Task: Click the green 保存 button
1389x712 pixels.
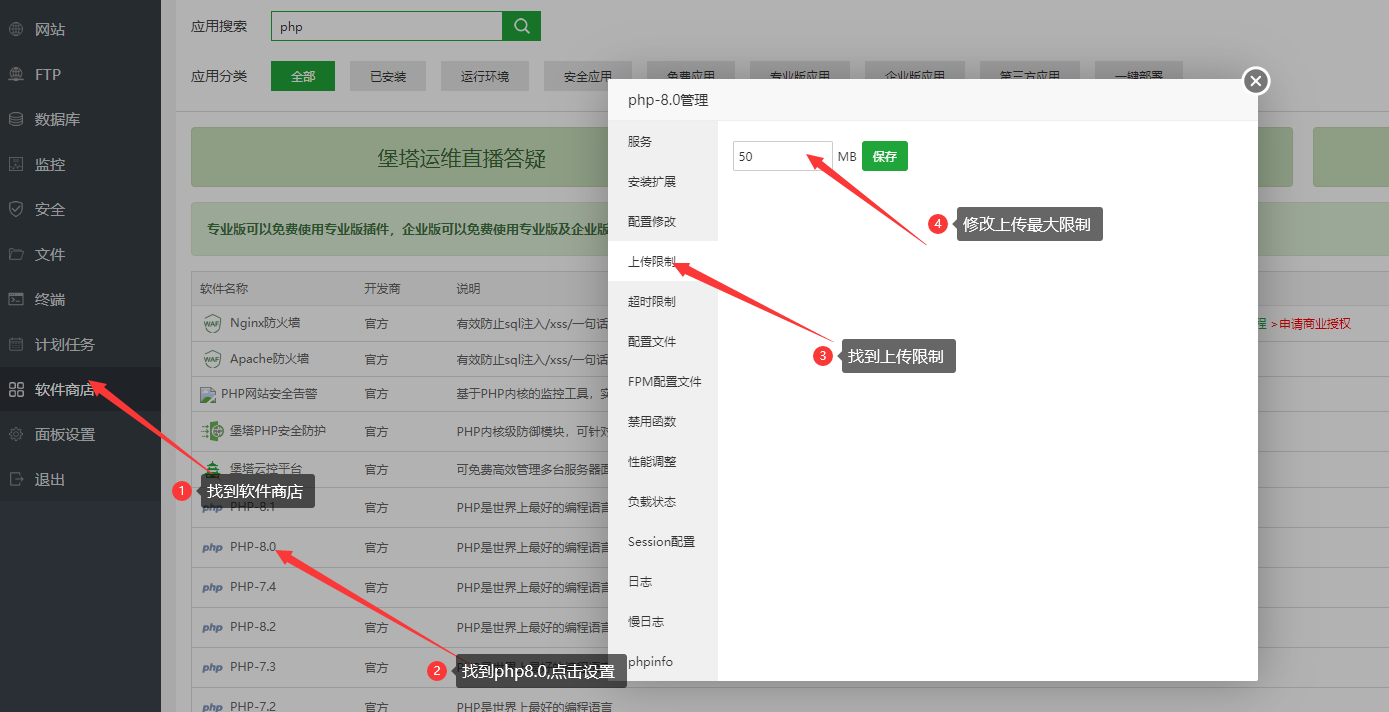Action: click(884, 156)
